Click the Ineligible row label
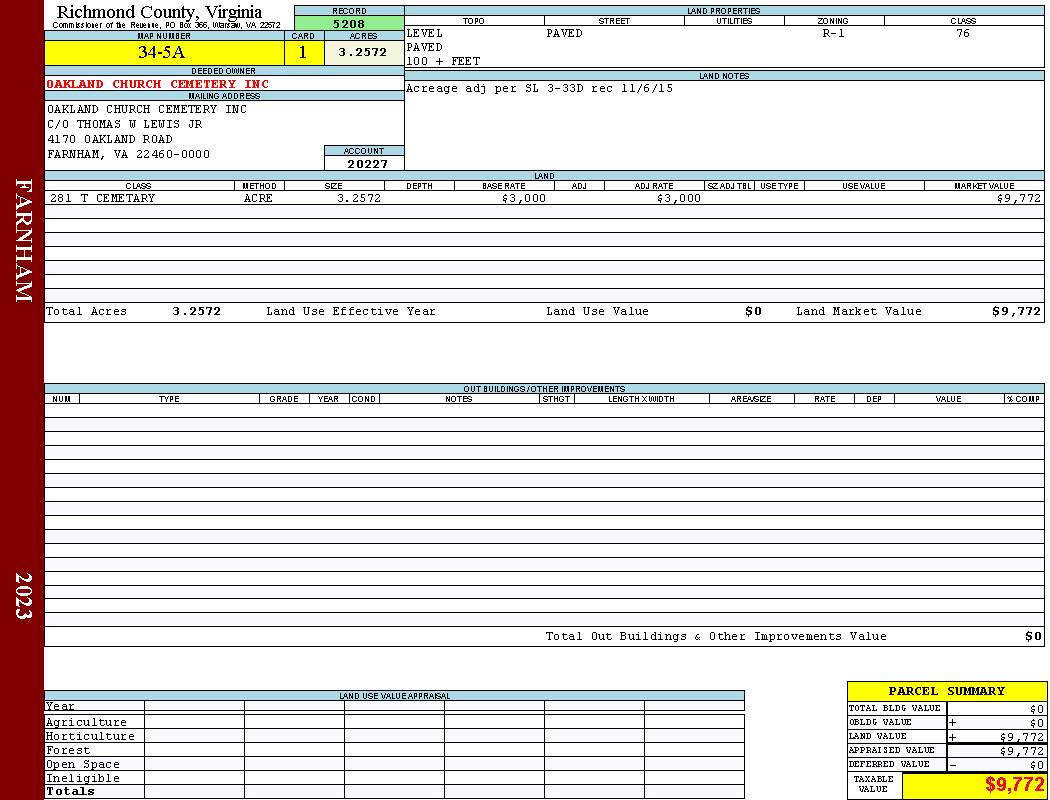 83,779
